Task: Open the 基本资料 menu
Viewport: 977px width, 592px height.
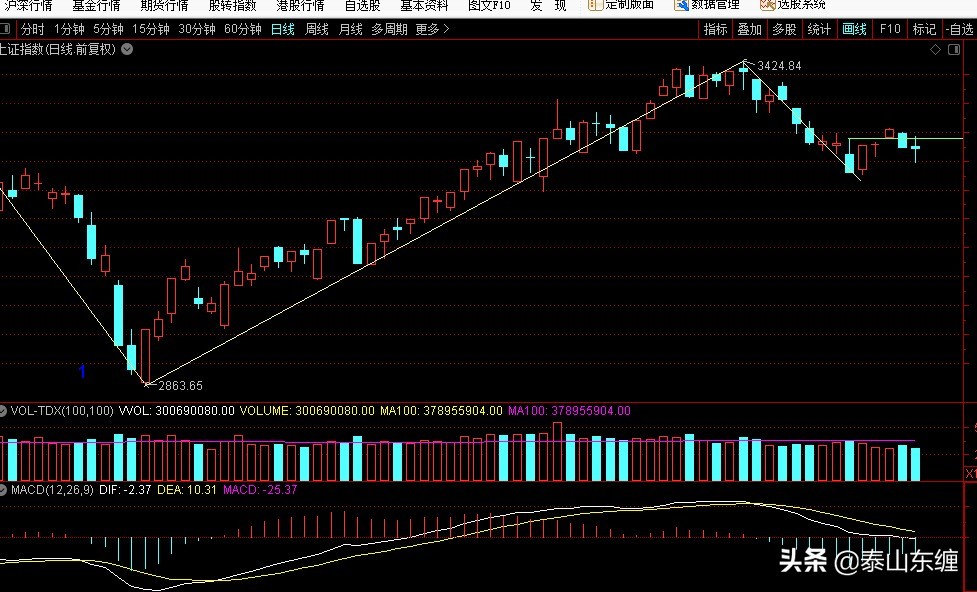Action: [424, 6]
